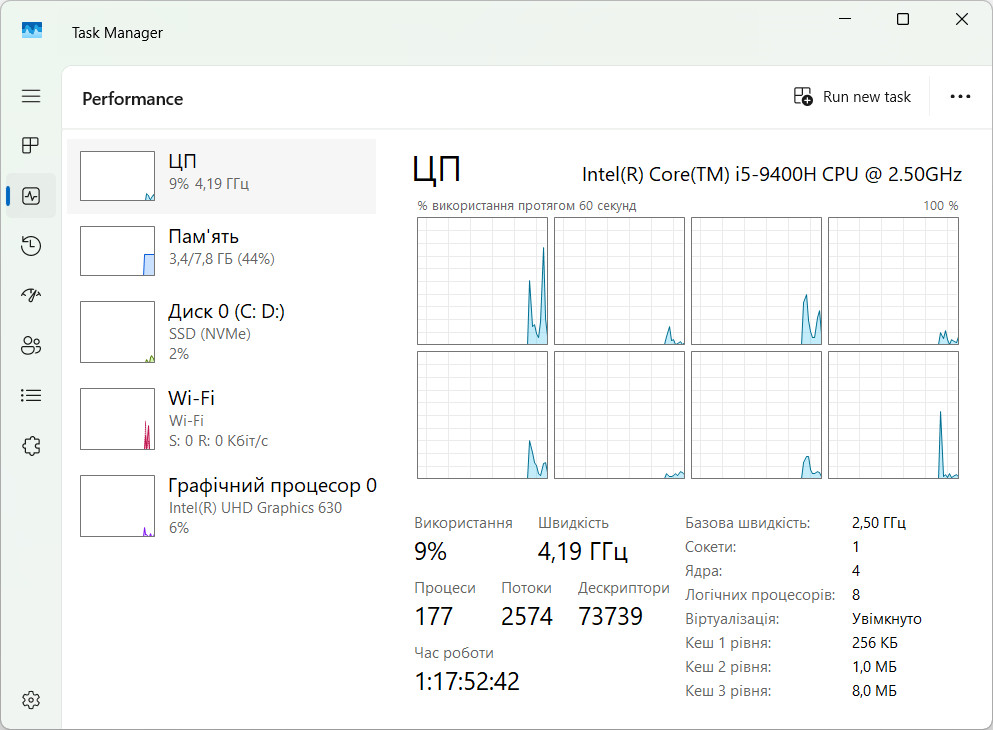Click the Task Manager title bar icon
Screen dimensions: 993x730
pyautogui.click(x=32, y=32)
